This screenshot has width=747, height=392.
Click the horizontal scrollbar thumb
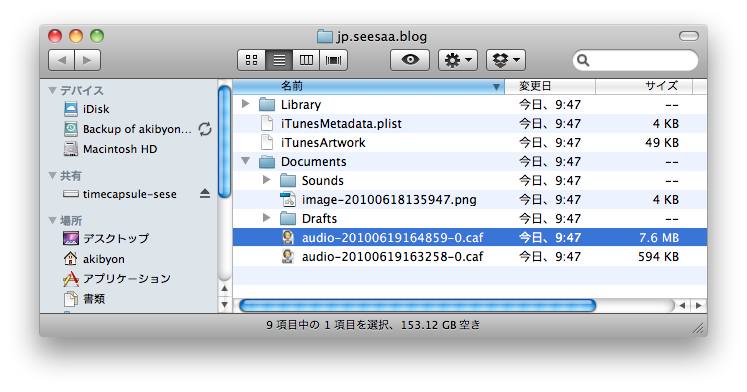(x=417, y=305)
